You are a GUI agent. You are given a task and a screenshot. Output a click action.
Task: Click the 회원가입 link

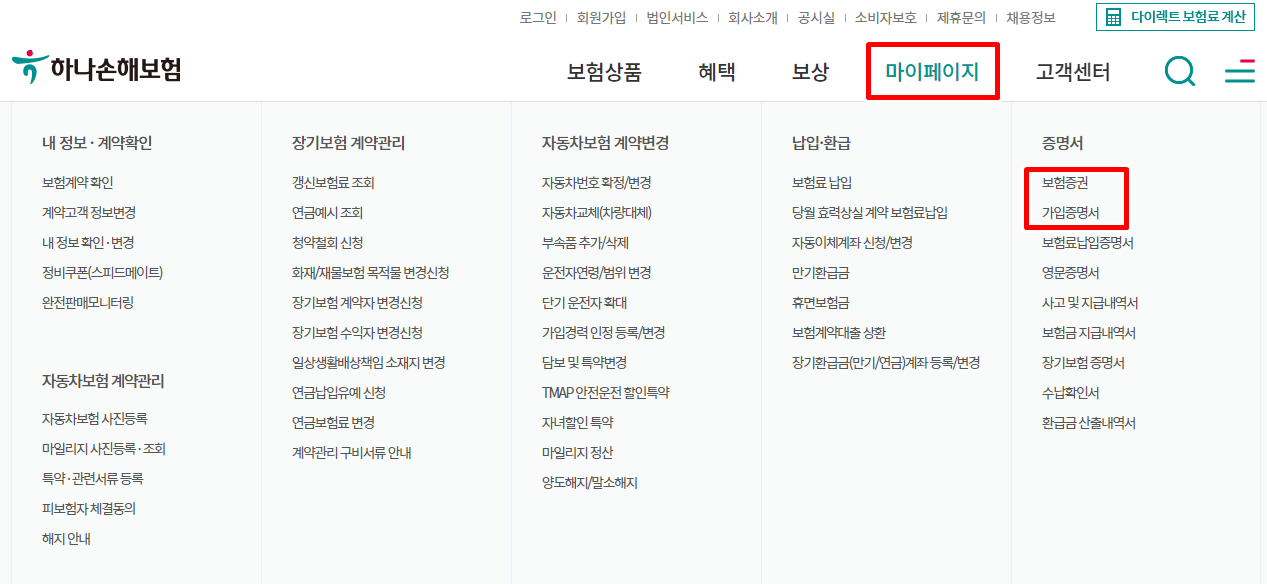point(601,18)
